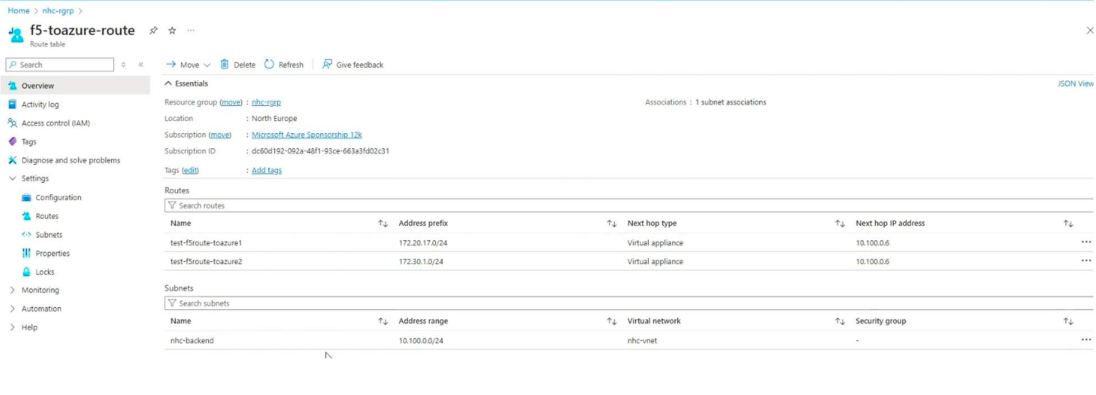Click the subscription (move) link
1096x395 pixels.
point(219,135)
